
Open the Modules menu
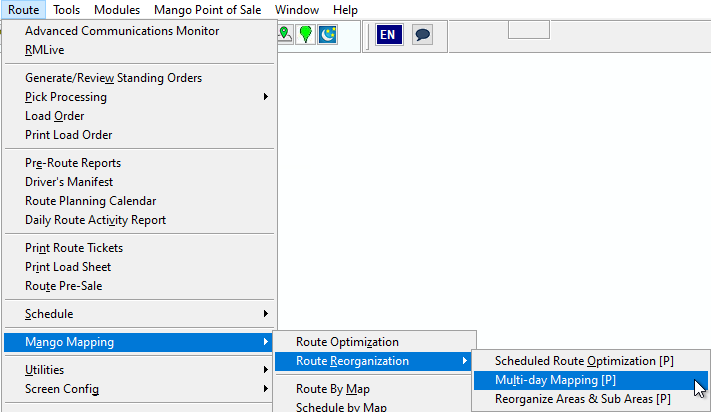[x=117, y=10]
